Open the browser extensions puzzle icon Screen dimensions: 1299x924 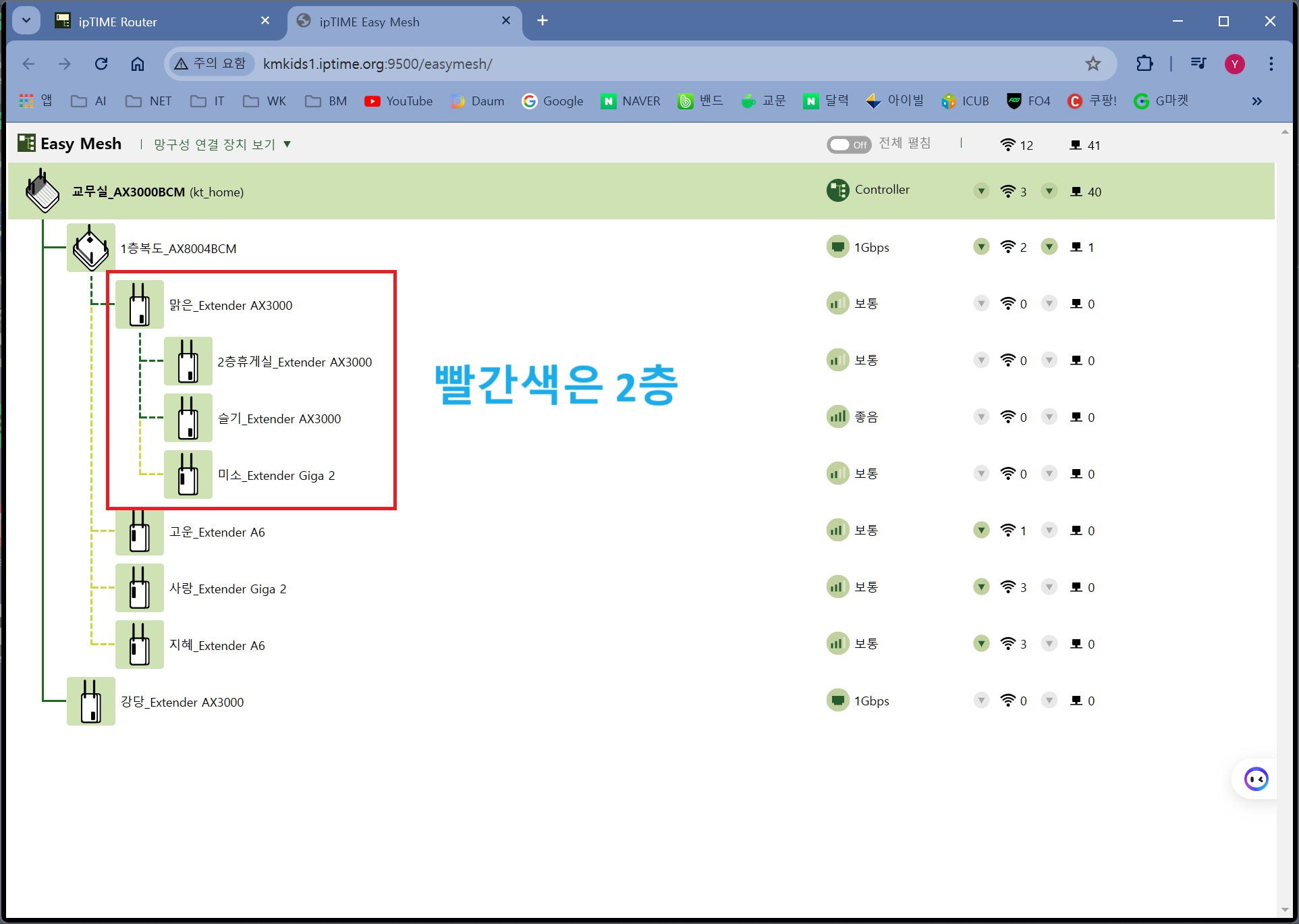point(1144,63)
